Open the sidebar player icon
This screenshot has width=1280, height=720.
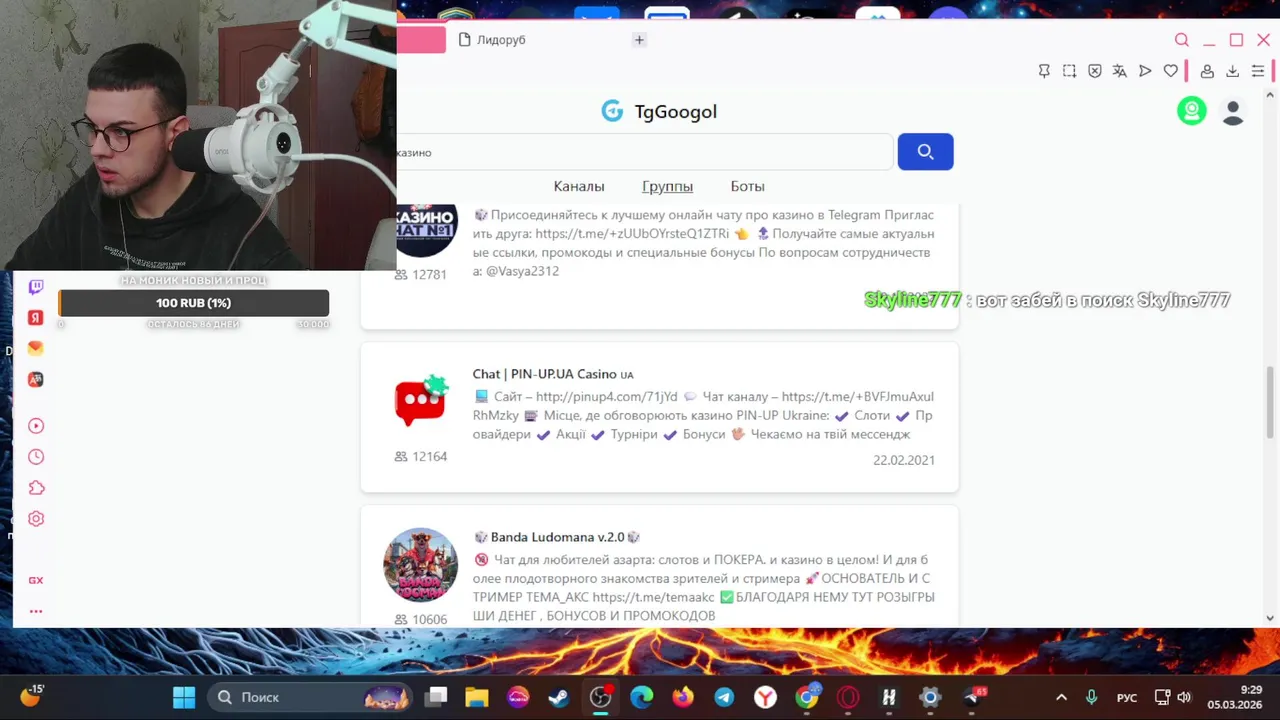(36, 426)
